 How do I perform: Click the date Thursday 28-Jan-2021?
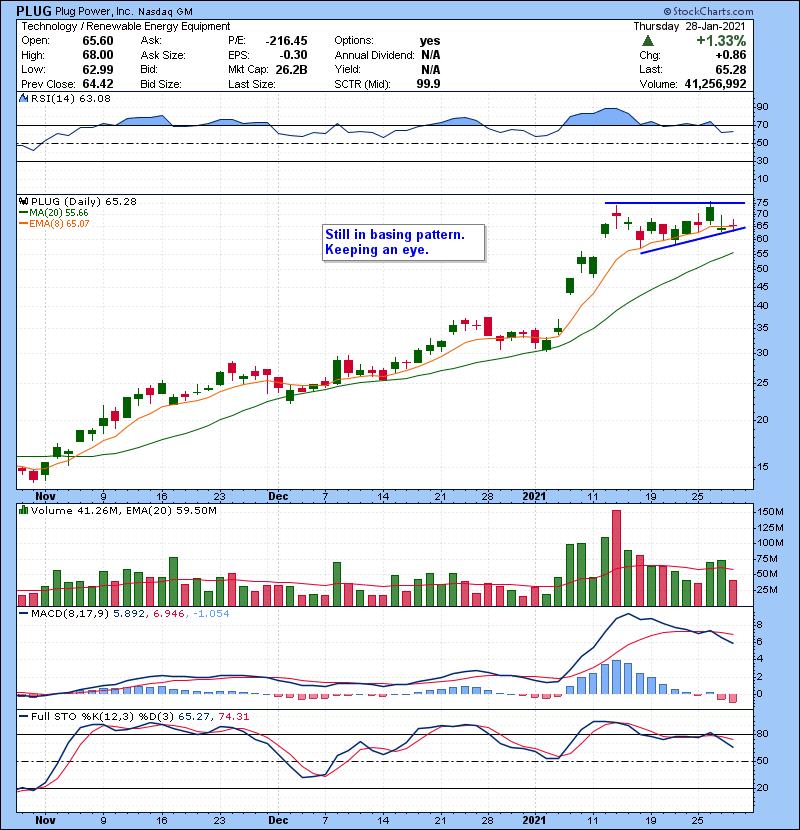click(x=689, y=26)
